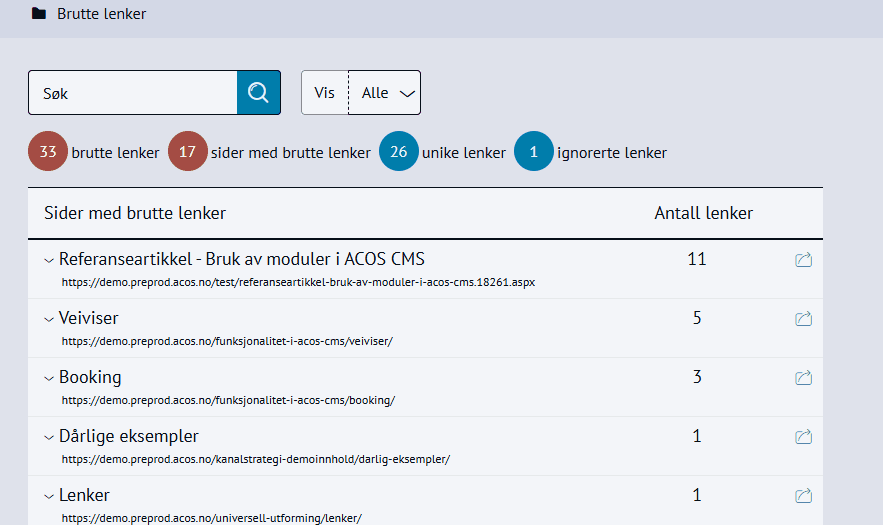Expand the Referanseartikkel row chevron
This screenshot has width=883, height=525.
pyautogui.click(x=49, y=260)
